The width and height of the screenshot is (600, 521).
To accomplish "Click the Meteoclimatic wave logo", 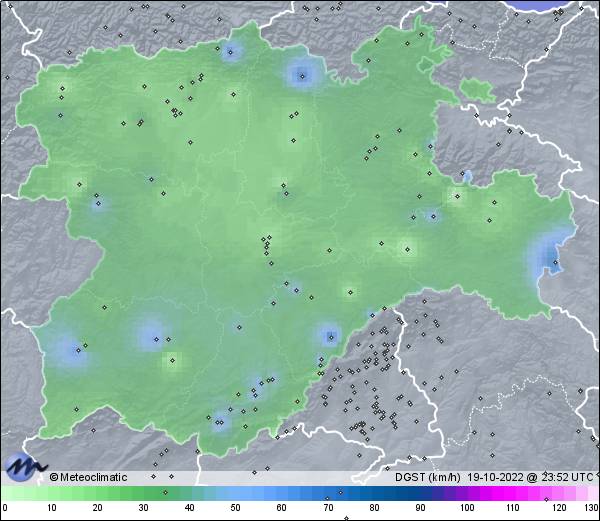I will 25,467.
